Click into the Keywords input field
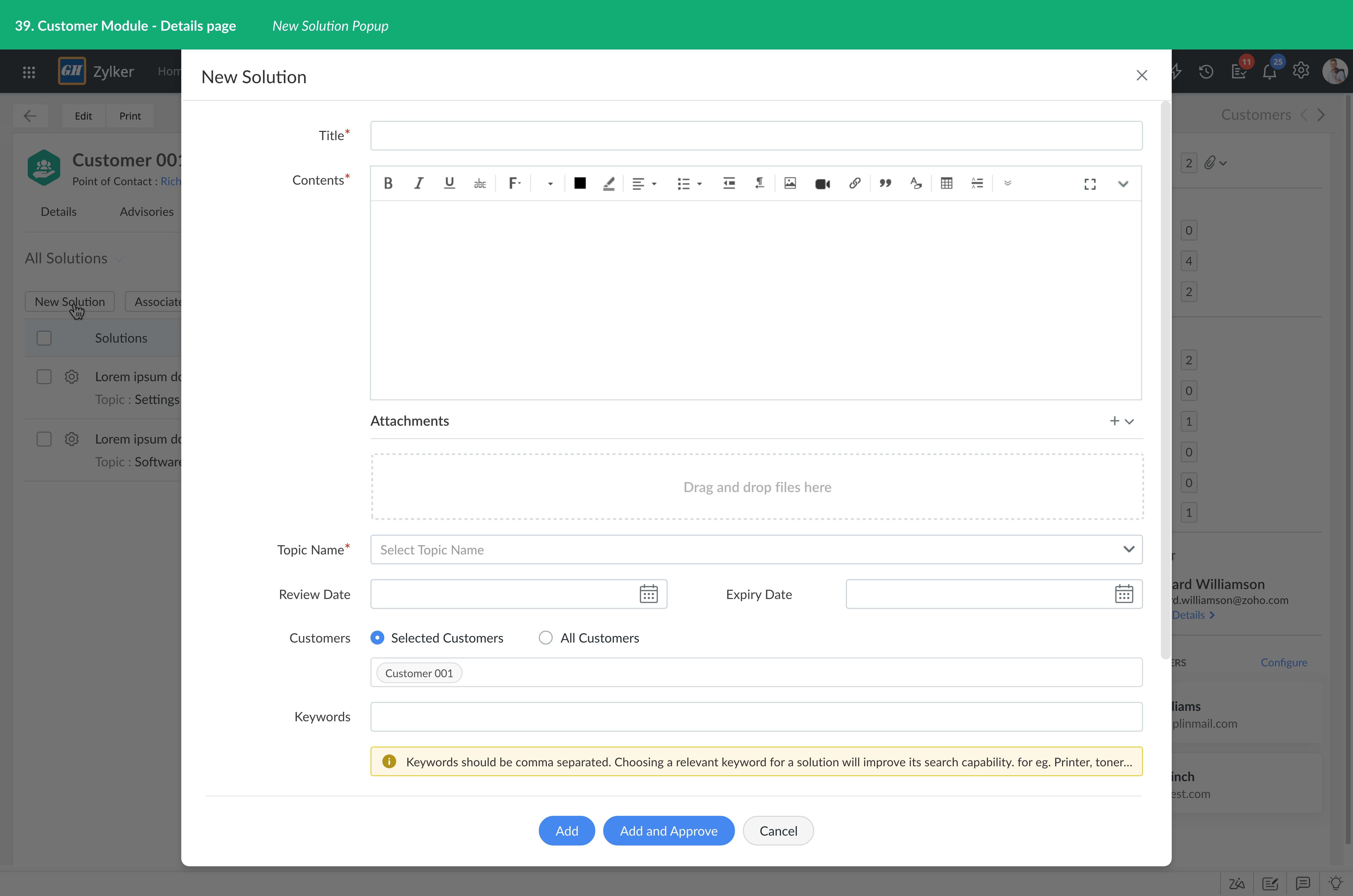Screen dimensions: 1353x896 pos(756,717)
